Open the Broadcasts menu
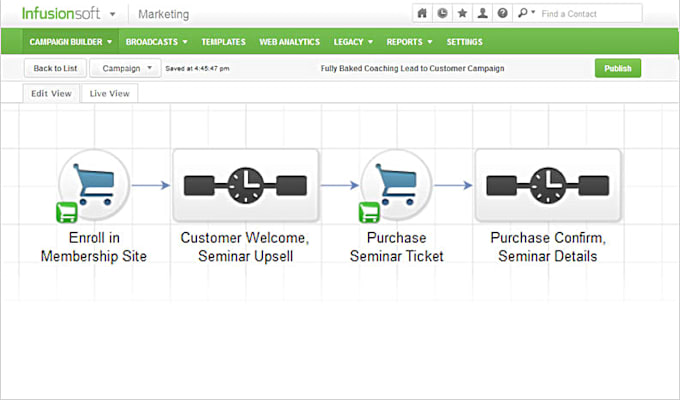 pos(157,42)
